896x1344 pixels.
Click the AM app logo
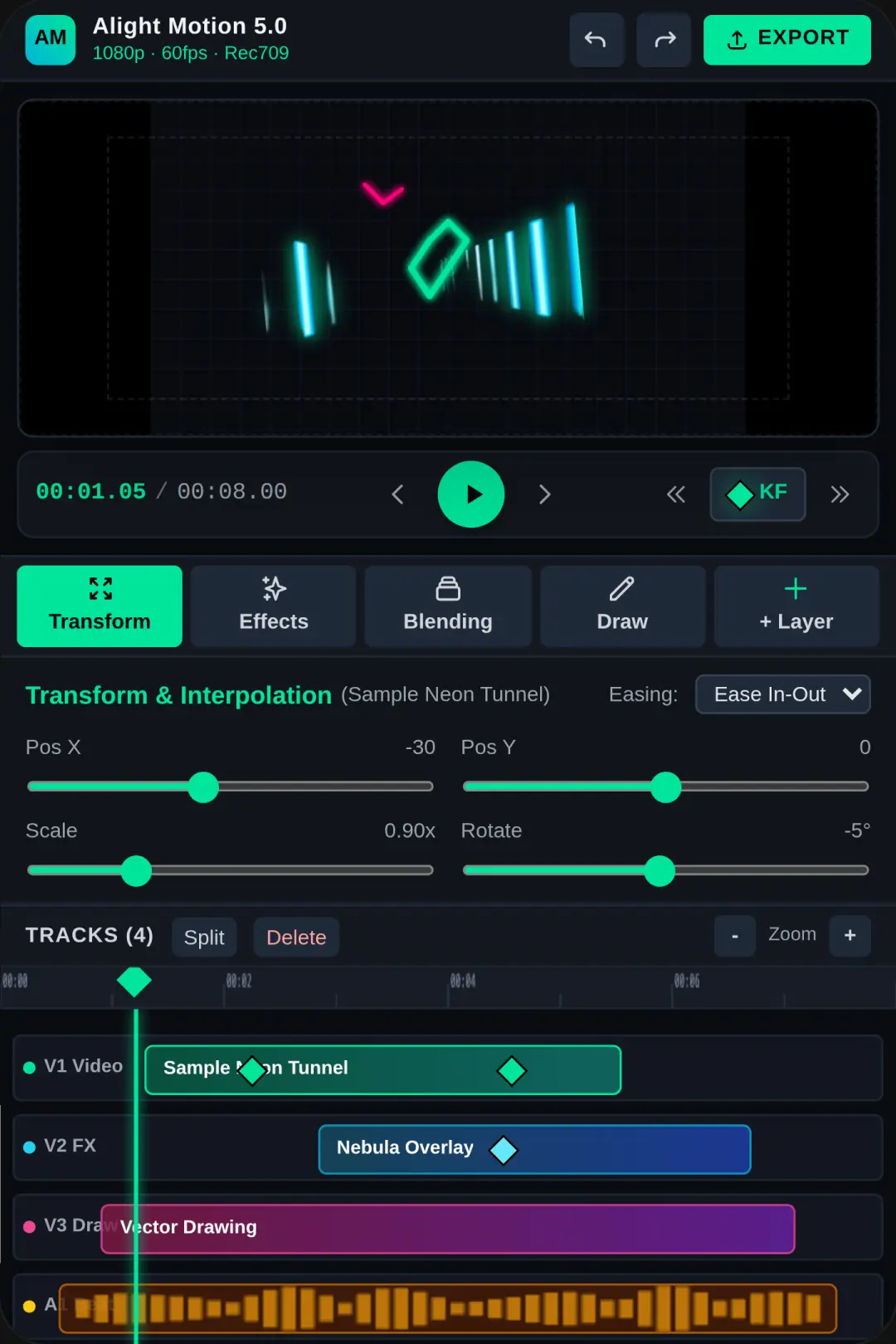51,39
